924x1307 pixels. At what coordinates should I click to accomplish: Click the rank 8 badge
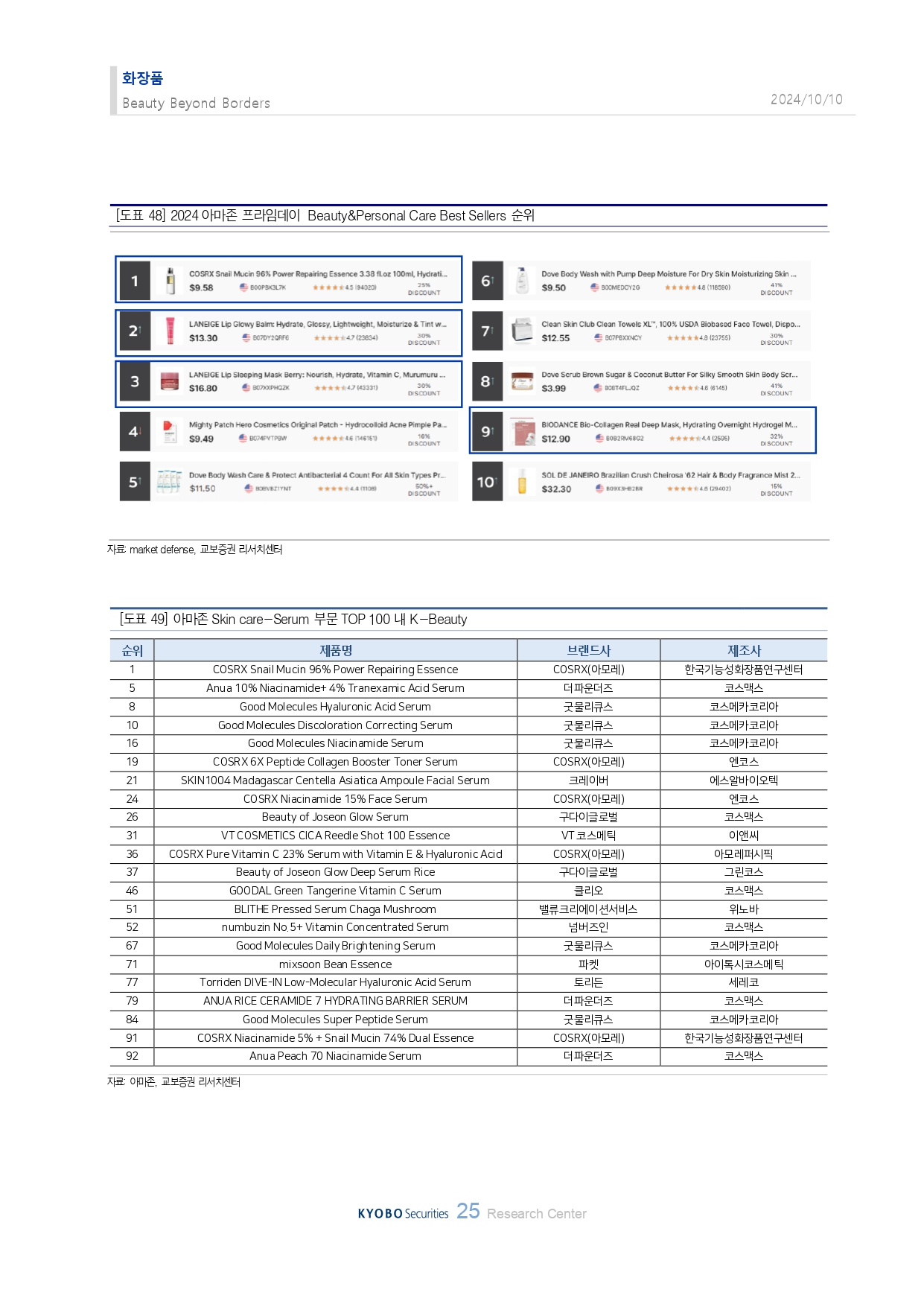(x=488, y=381)
